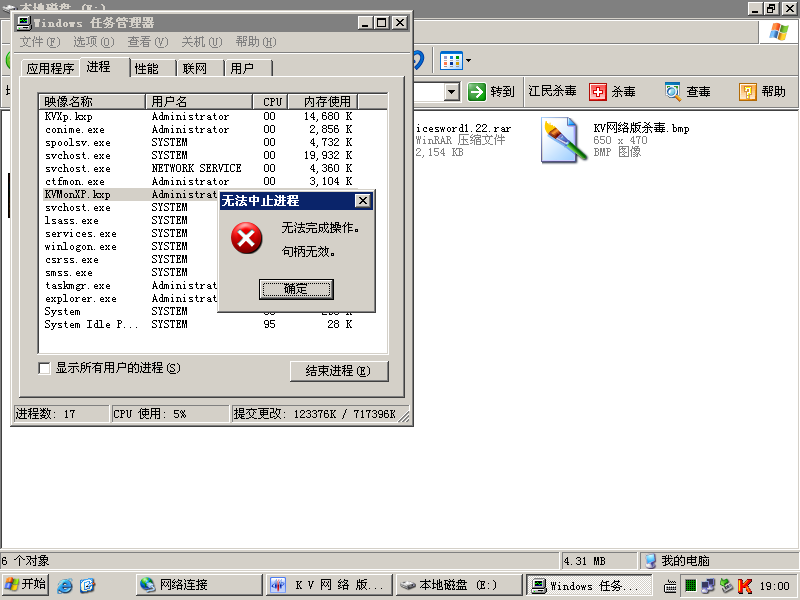This screenshot has width=800, height=600.
Task: Select the taskmgr.exe process row
Action: (131, 285)
